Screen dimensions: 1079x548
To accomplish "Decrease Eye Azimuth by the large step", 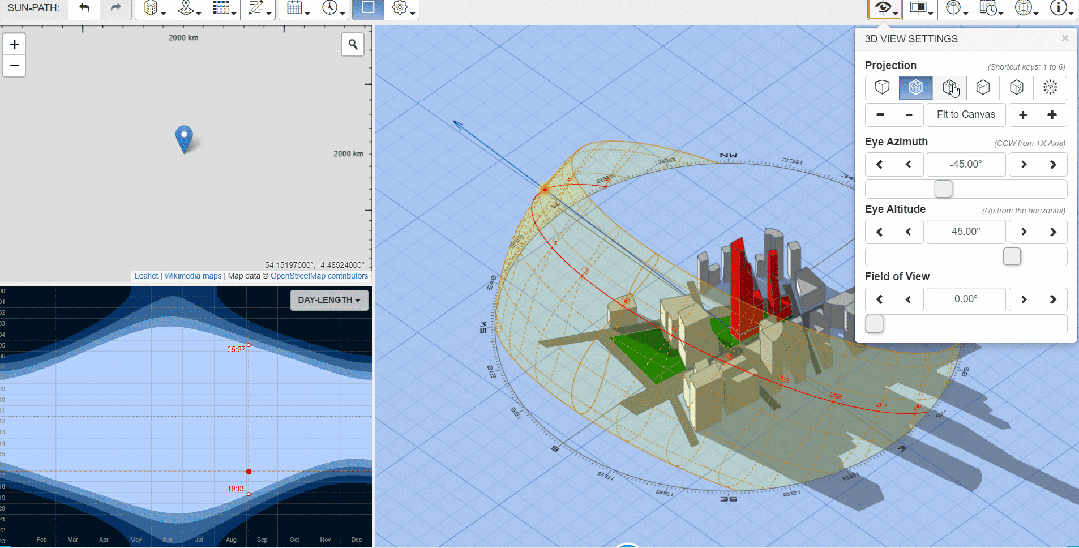I will click(879, 165).
